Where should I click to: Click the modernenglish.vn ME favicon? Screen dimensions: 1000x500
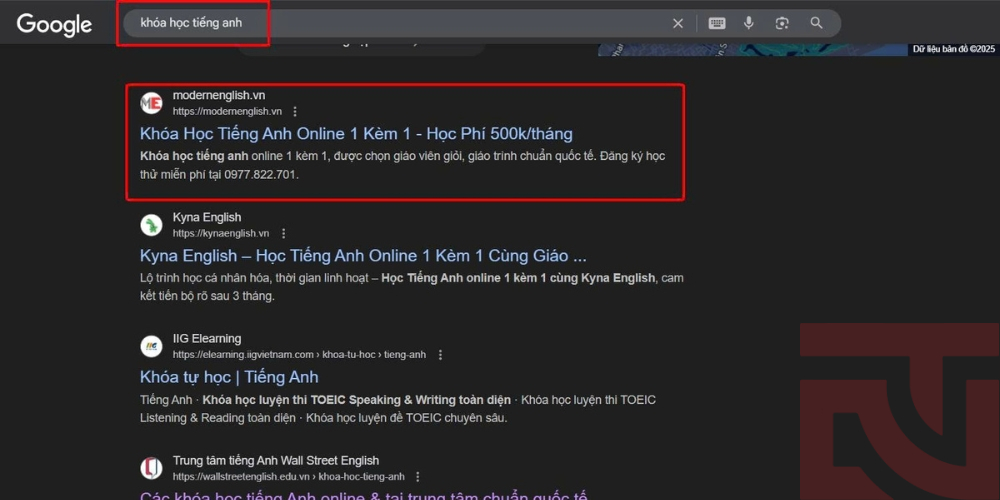(152, 103)
